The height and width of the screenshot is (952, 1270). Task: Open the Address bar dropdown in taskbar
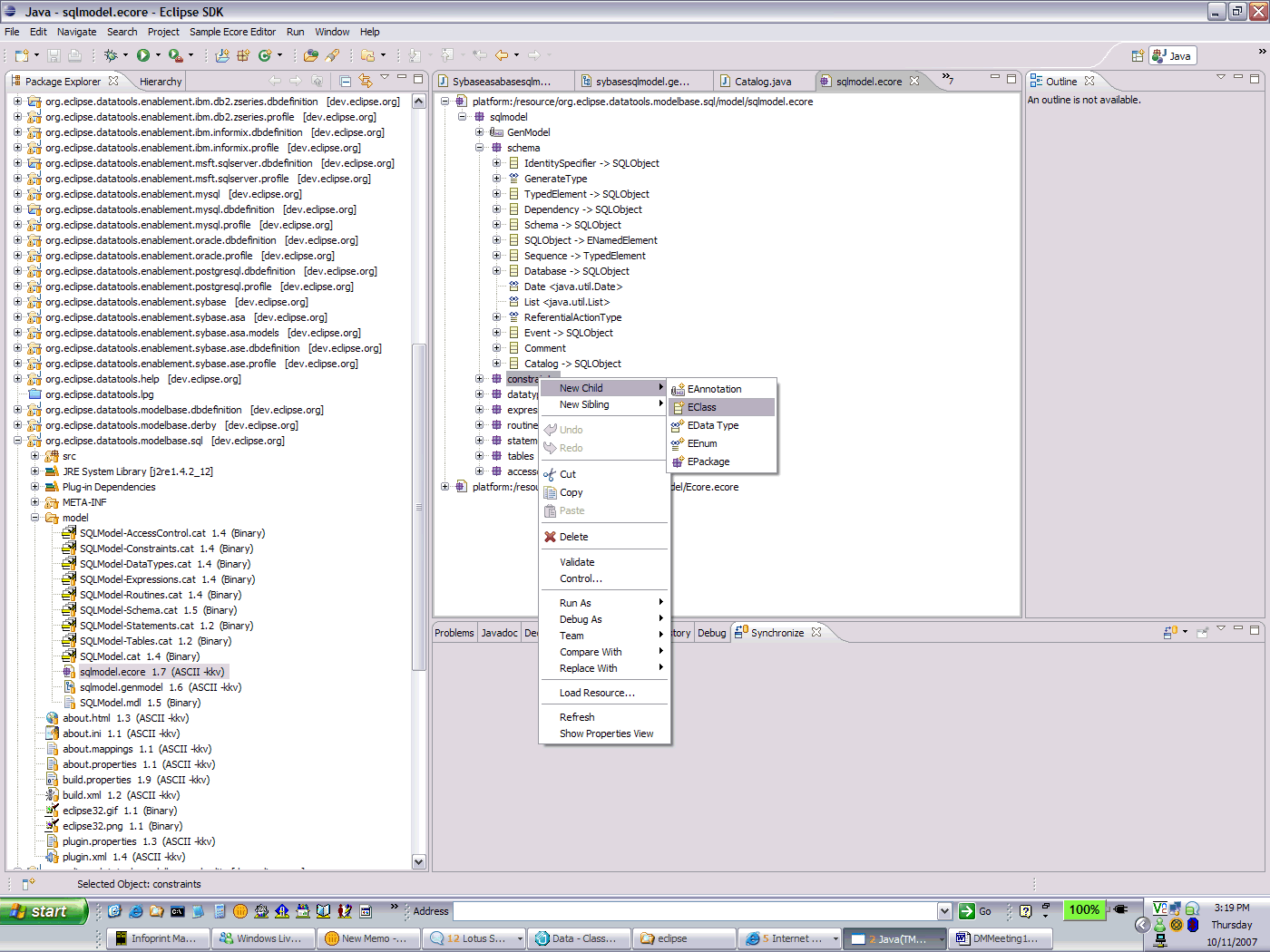[x=944, y=911]
